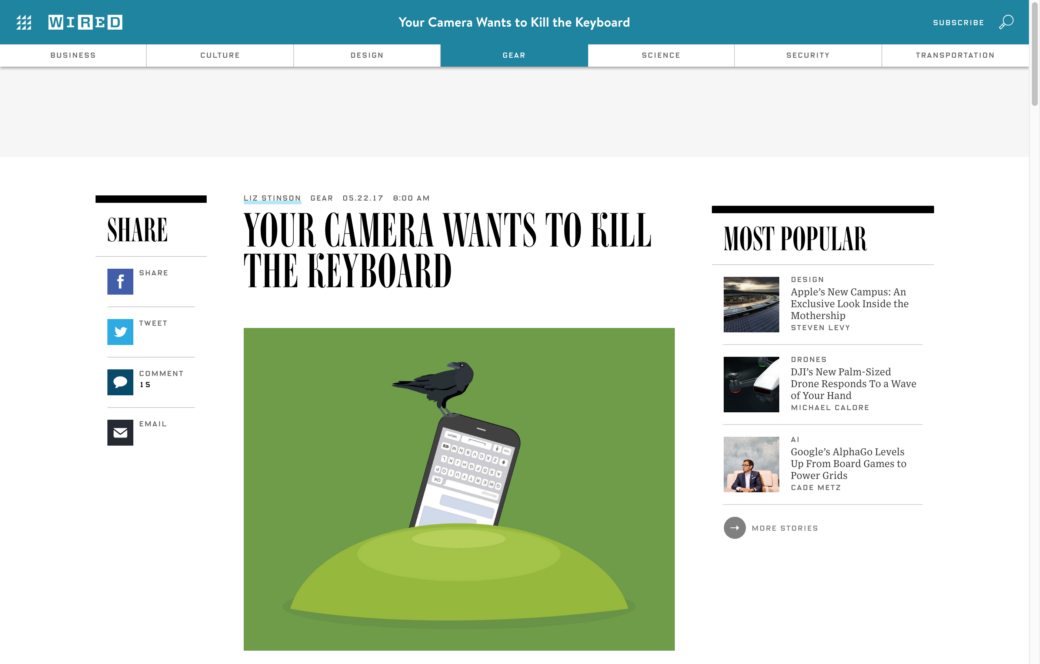Navigate to the Transportation tab

click(x=955, y=55)
